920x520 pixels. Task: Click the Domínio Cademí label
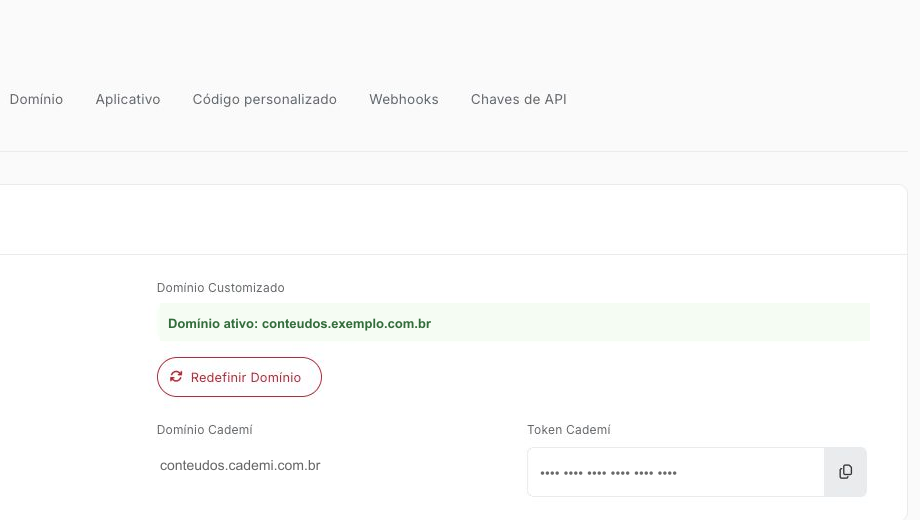pyautogui.click(x=205, y=430)
